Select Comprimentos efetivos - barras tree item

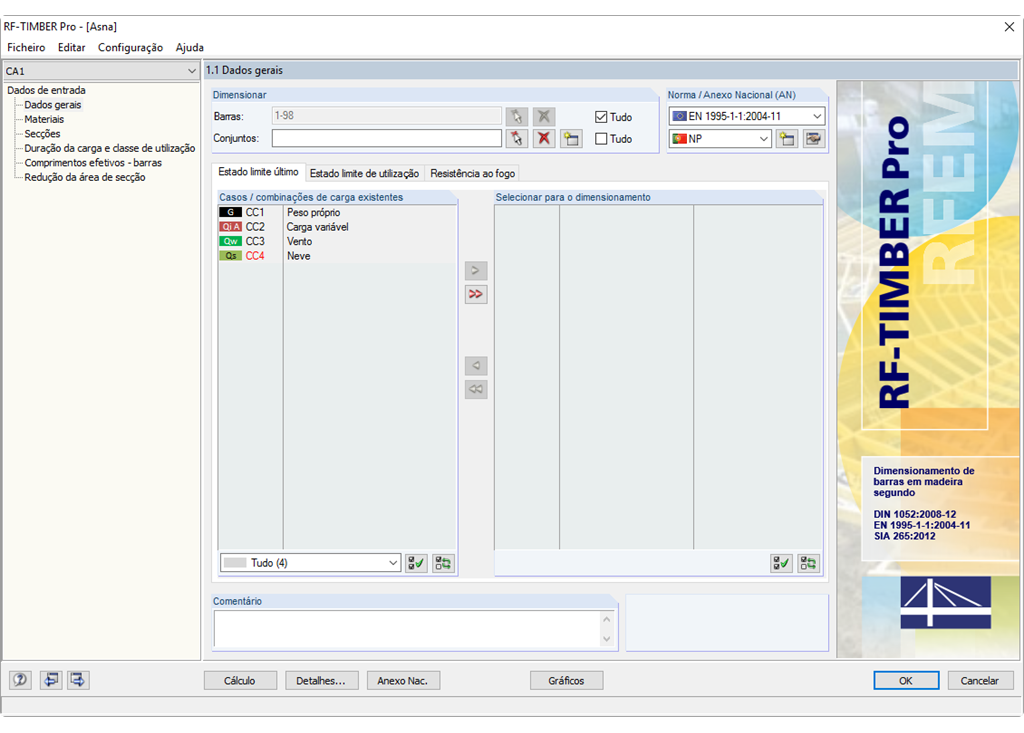[93, 163]
